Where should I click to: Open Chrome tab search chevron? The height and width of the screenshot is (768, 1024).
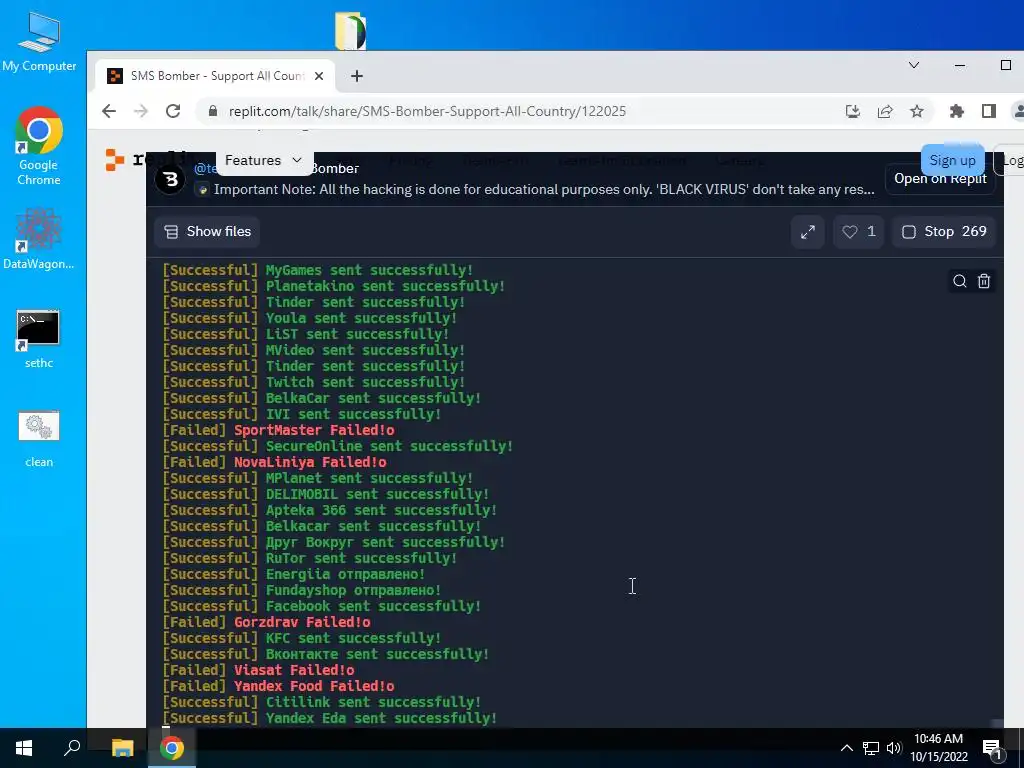point(914,65)
